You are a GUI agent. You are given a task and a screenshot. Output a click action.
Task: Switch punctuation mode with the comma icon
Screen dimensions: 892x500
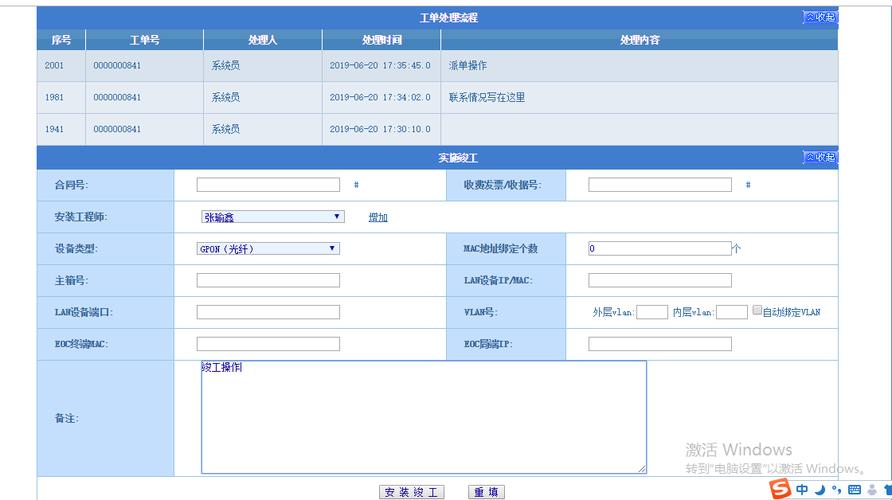pyautogui.click(x=836, y=489)
